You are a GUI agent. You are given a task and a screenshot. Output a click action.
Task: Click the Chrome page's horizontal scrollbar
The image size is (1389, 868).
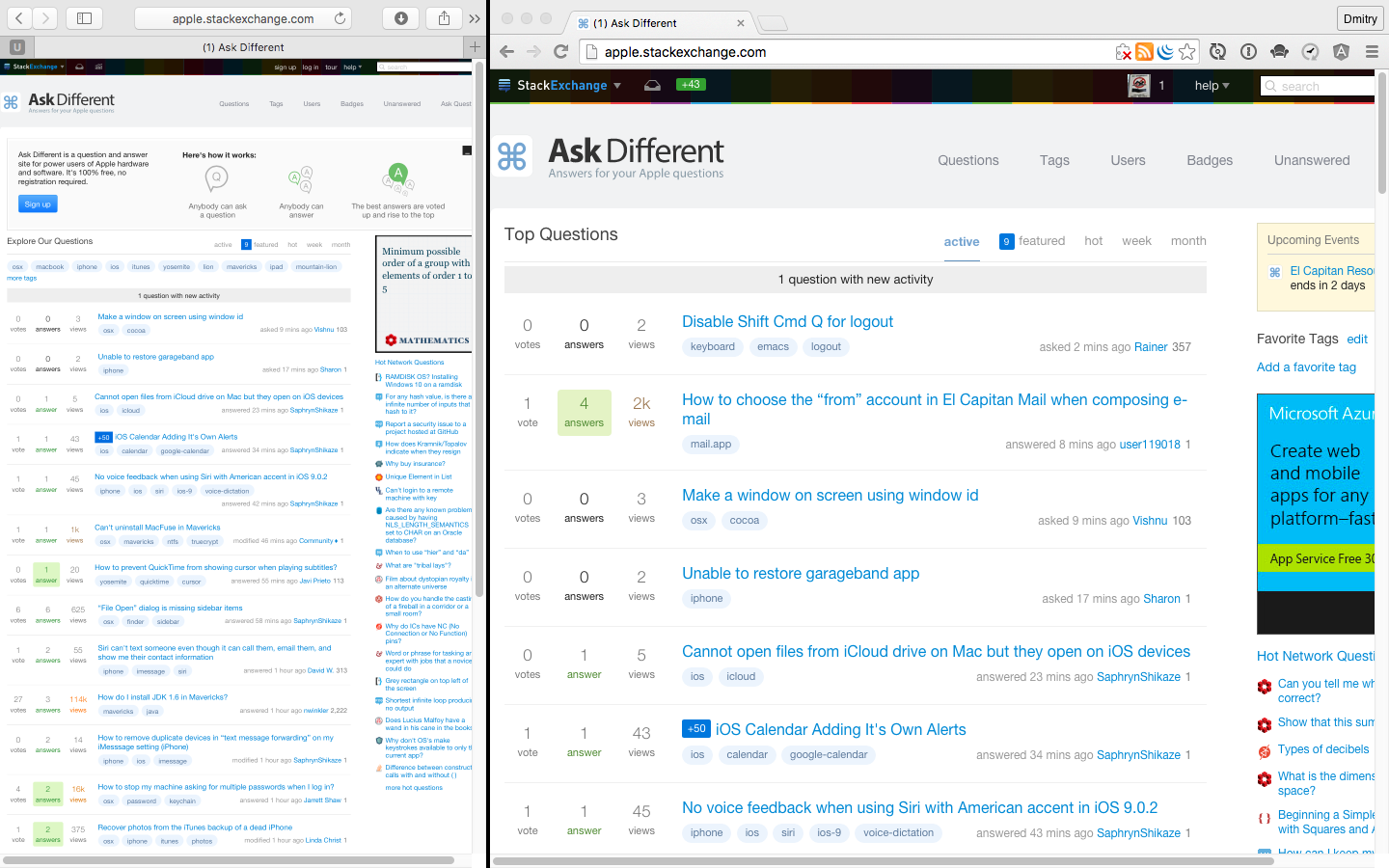(883, 861)
